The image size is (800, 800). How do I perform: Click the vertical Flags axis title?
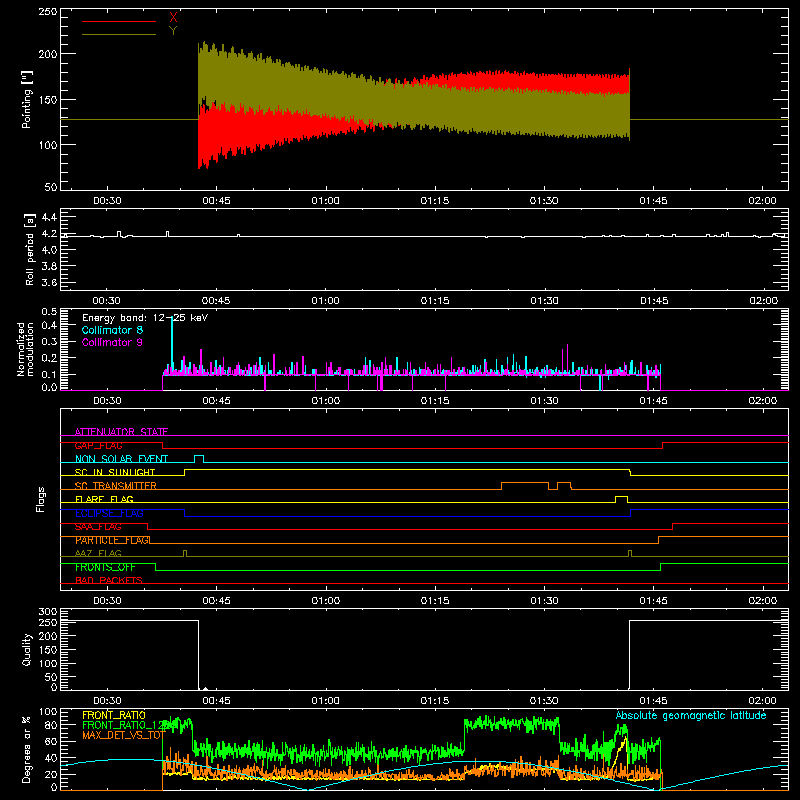pyautogui.click(x=40, y=499)
